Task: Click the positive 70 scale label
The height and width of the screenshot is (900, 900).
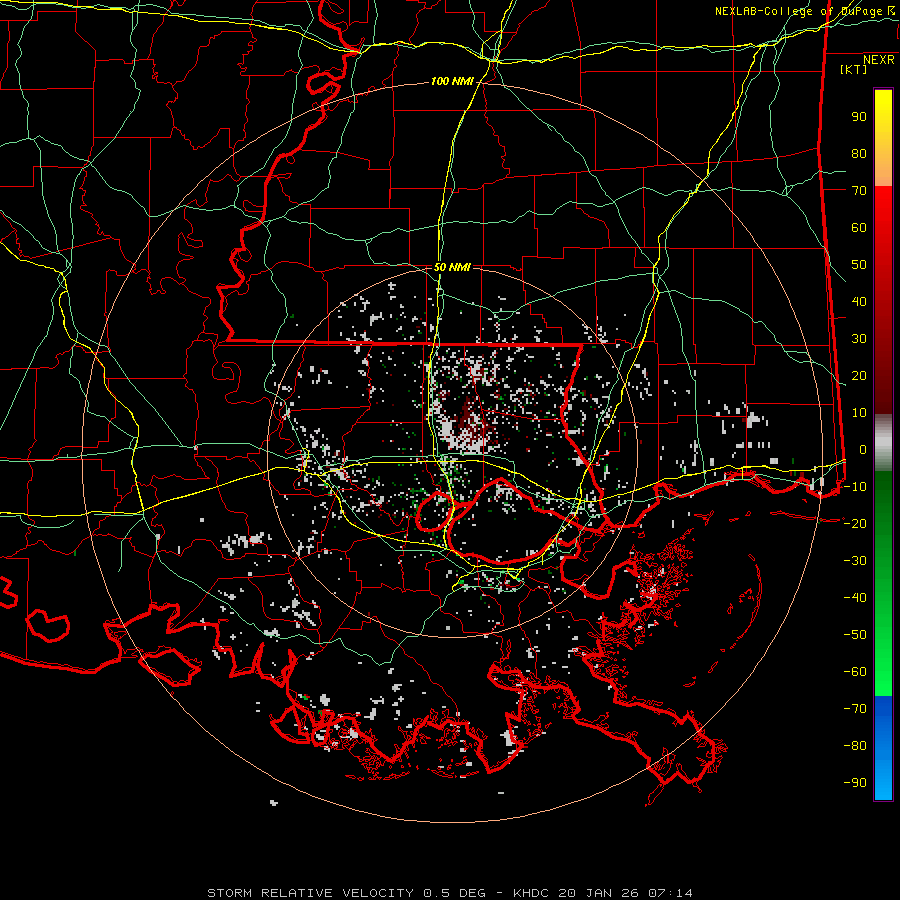Action: (859, 191)
